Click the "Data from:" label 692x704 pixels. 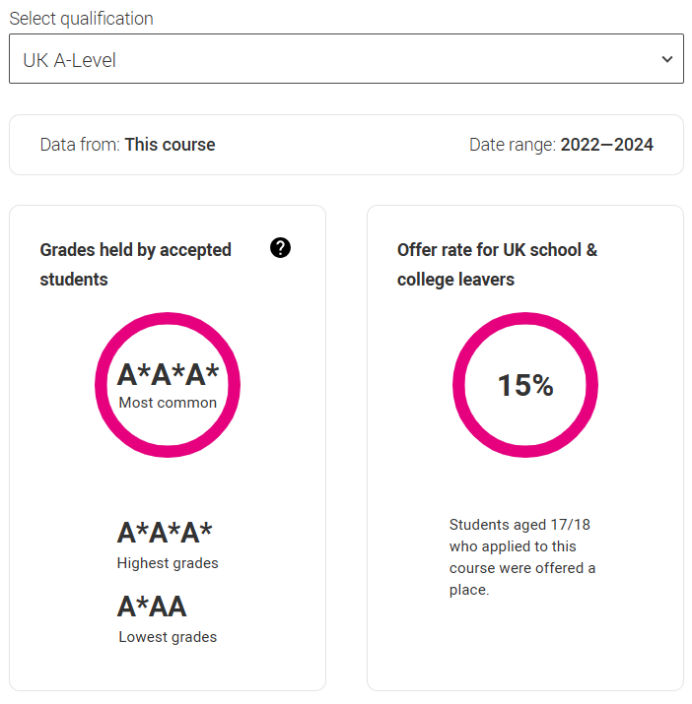80,145
